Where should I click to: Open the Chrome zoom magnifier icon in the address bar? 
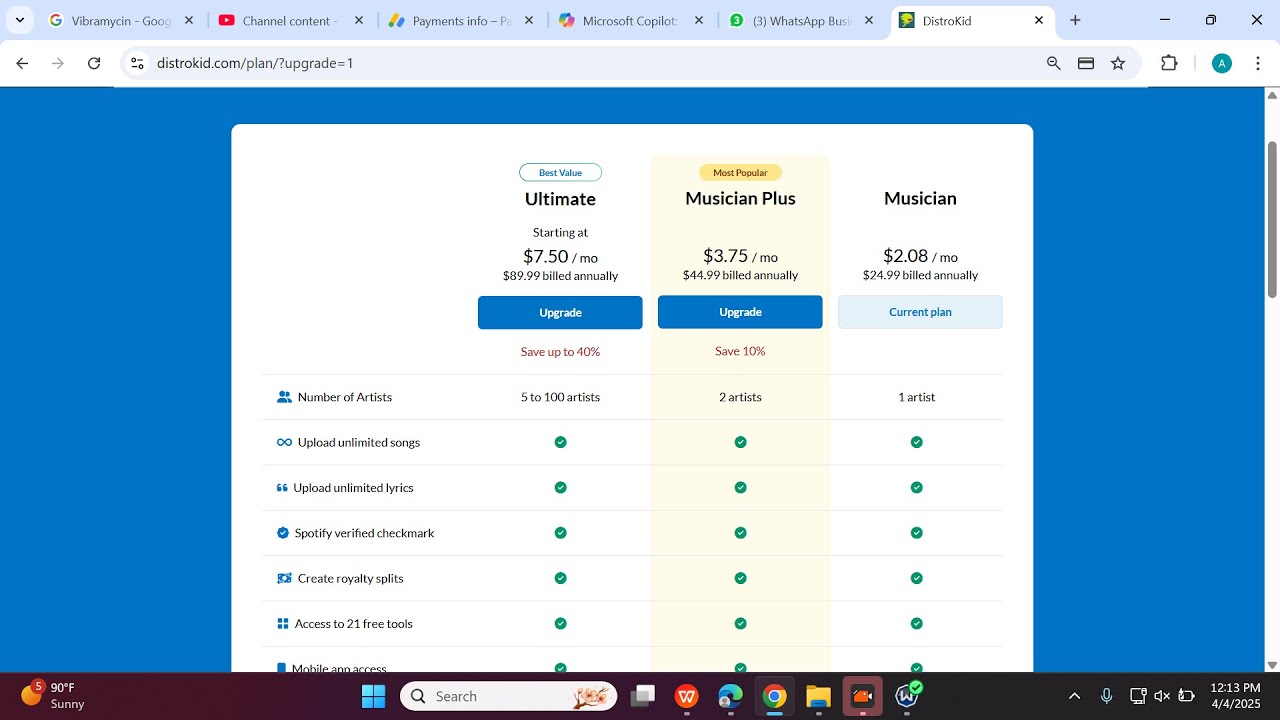(x=1053, y=63)
